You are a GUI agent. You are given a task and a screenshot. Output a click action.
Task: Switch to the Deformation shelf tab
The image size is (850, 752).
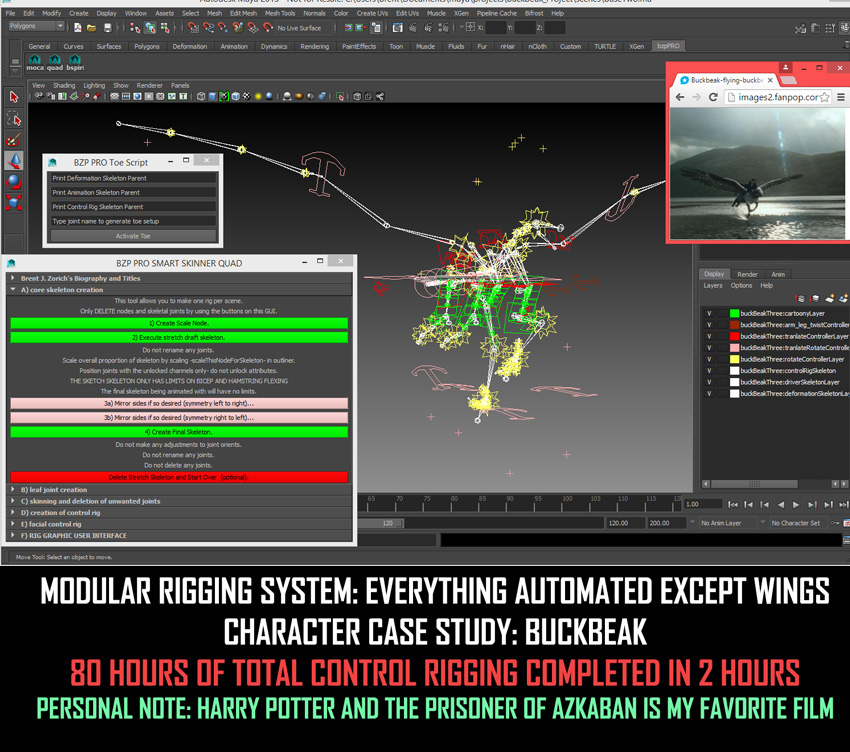pyautogui.click(x=190, y=47)
